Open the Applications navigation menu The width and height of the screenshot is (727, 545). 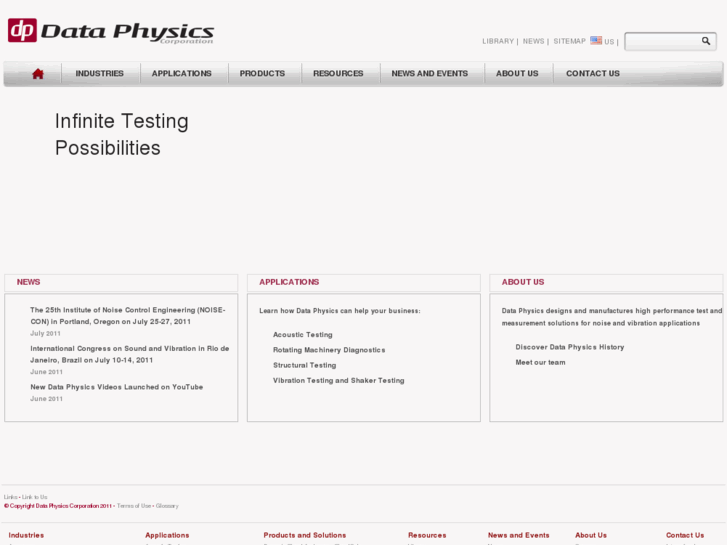click(x=182, y=73)
